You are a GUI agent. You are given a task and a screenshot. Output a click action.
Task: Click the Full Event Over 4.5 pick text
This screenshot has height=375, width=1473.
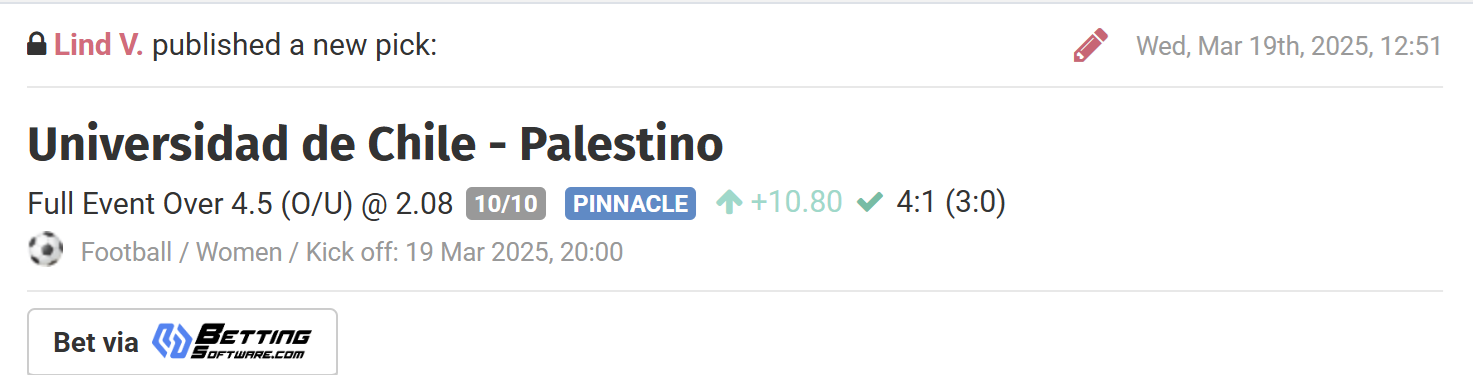click(x=190, y=204)
